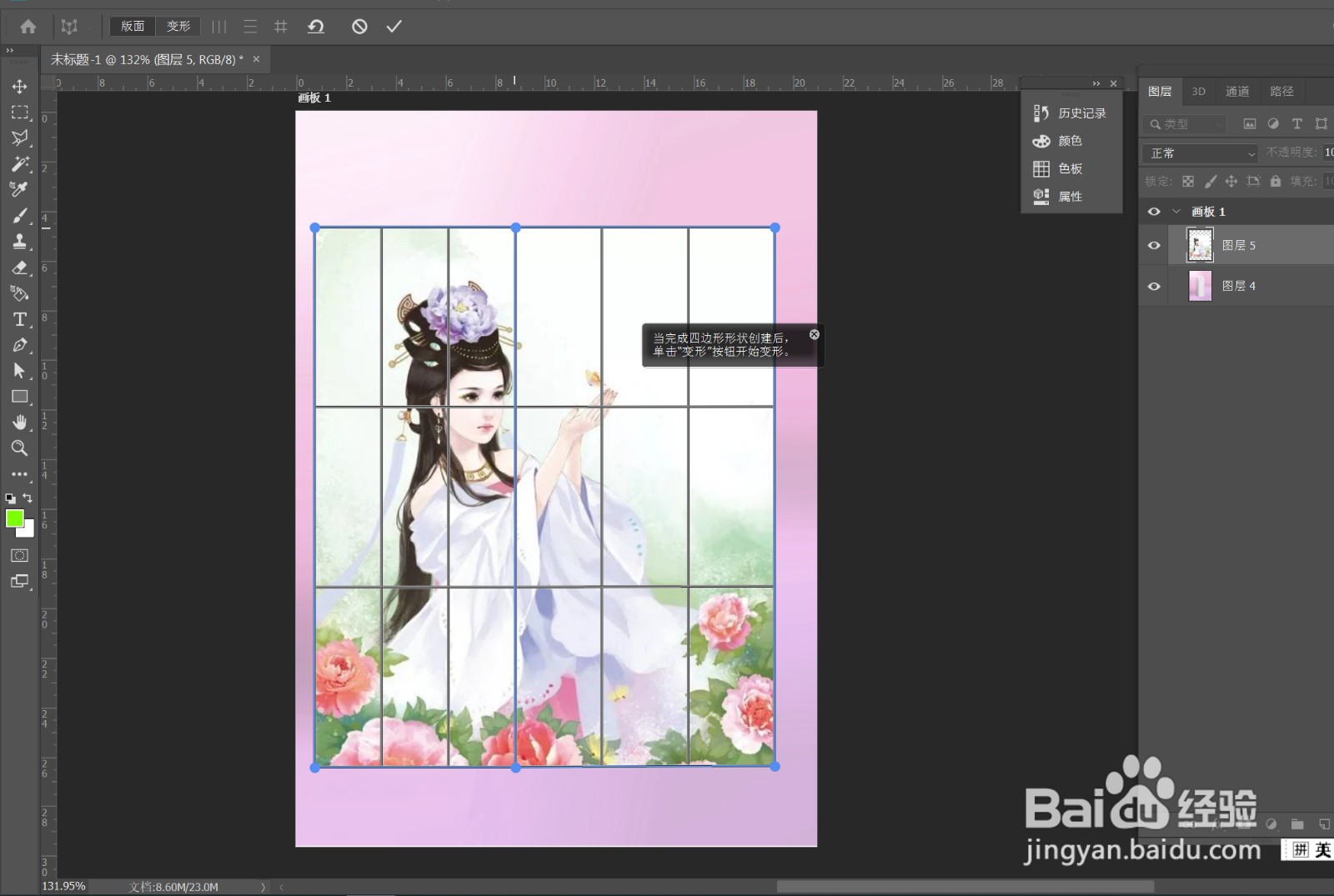Switch to 版面 layout mode
This screenshot has height=896, width=1334.
point(133,27)
